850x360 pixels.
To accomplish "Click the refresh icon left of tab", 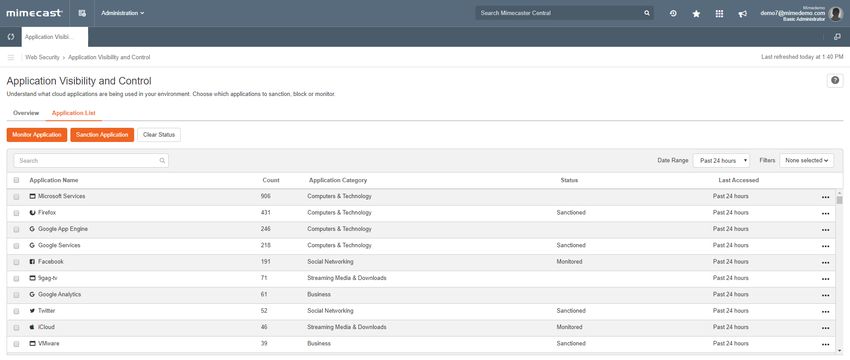I will pyautogui.click(x=11, y=37).
